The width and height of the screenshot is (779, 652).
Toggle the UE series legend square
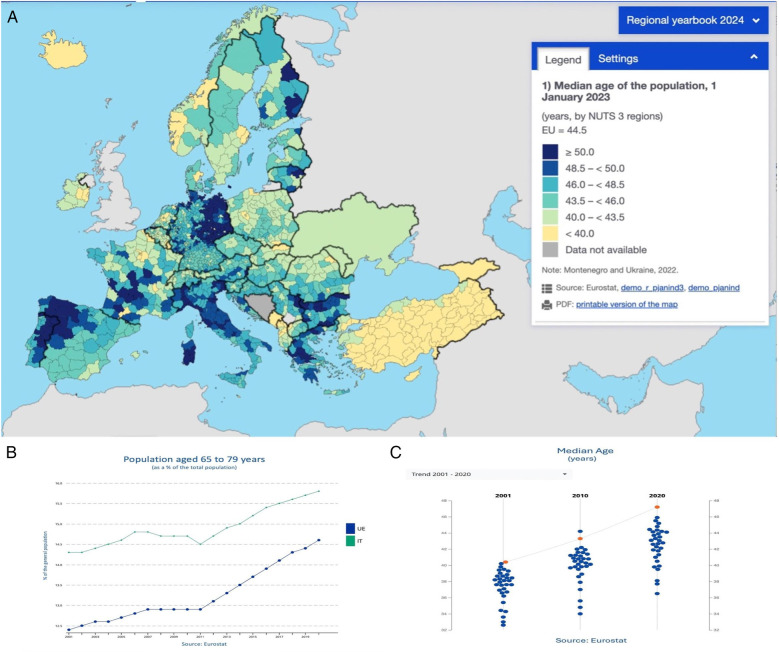(350, 529)
